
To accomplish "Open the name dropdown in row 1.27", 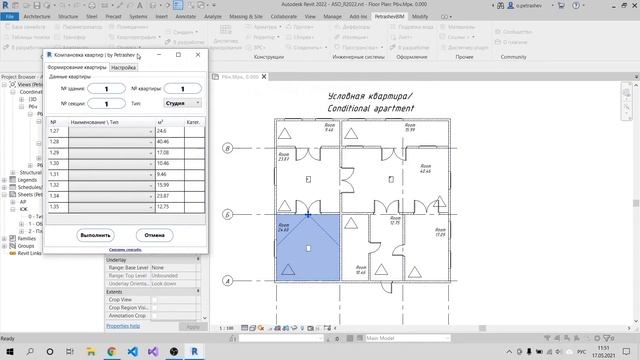I will 111,131.
